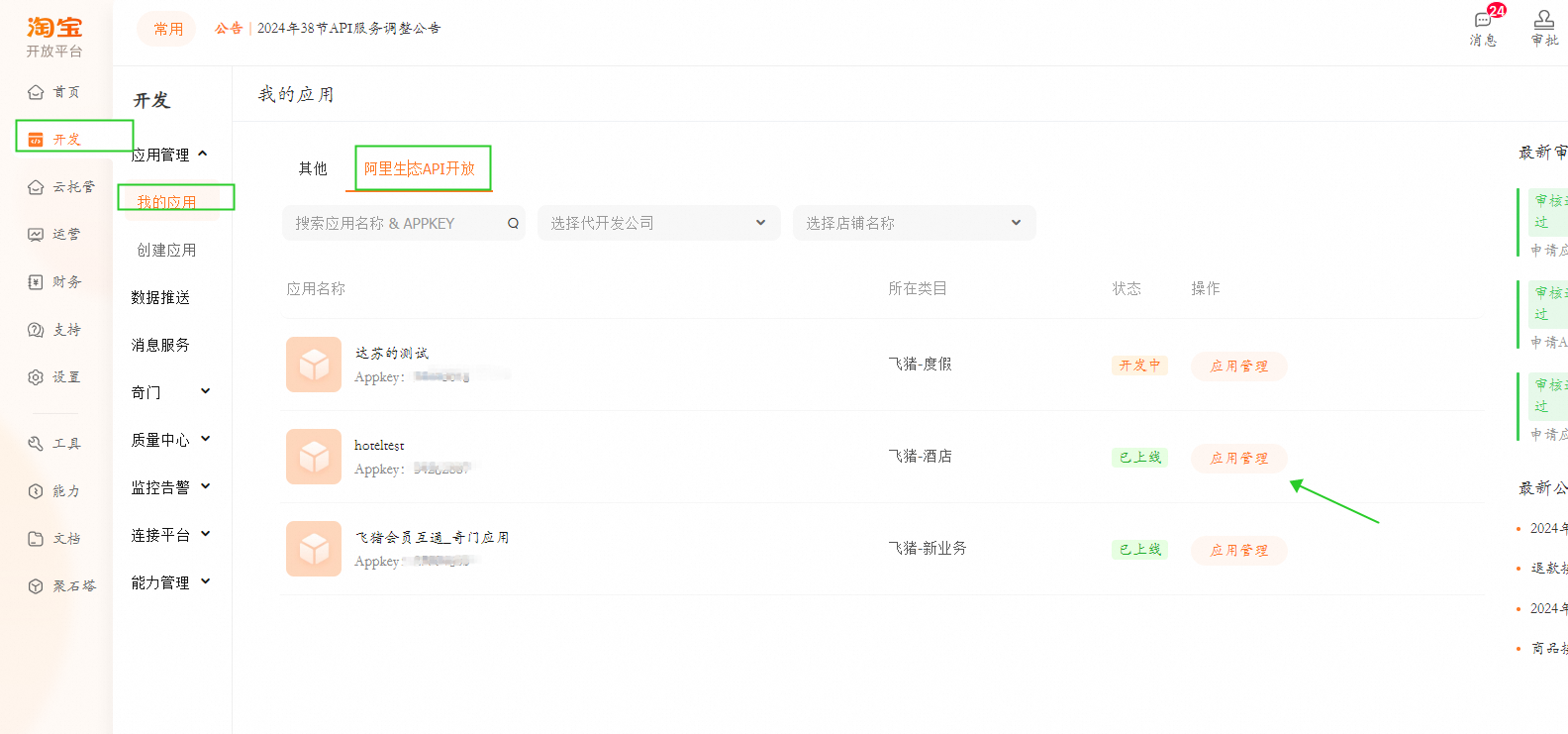Click the 支持 support sidebar icon
The height and width of the screenshot is (734, 1568).
point(36,330)
